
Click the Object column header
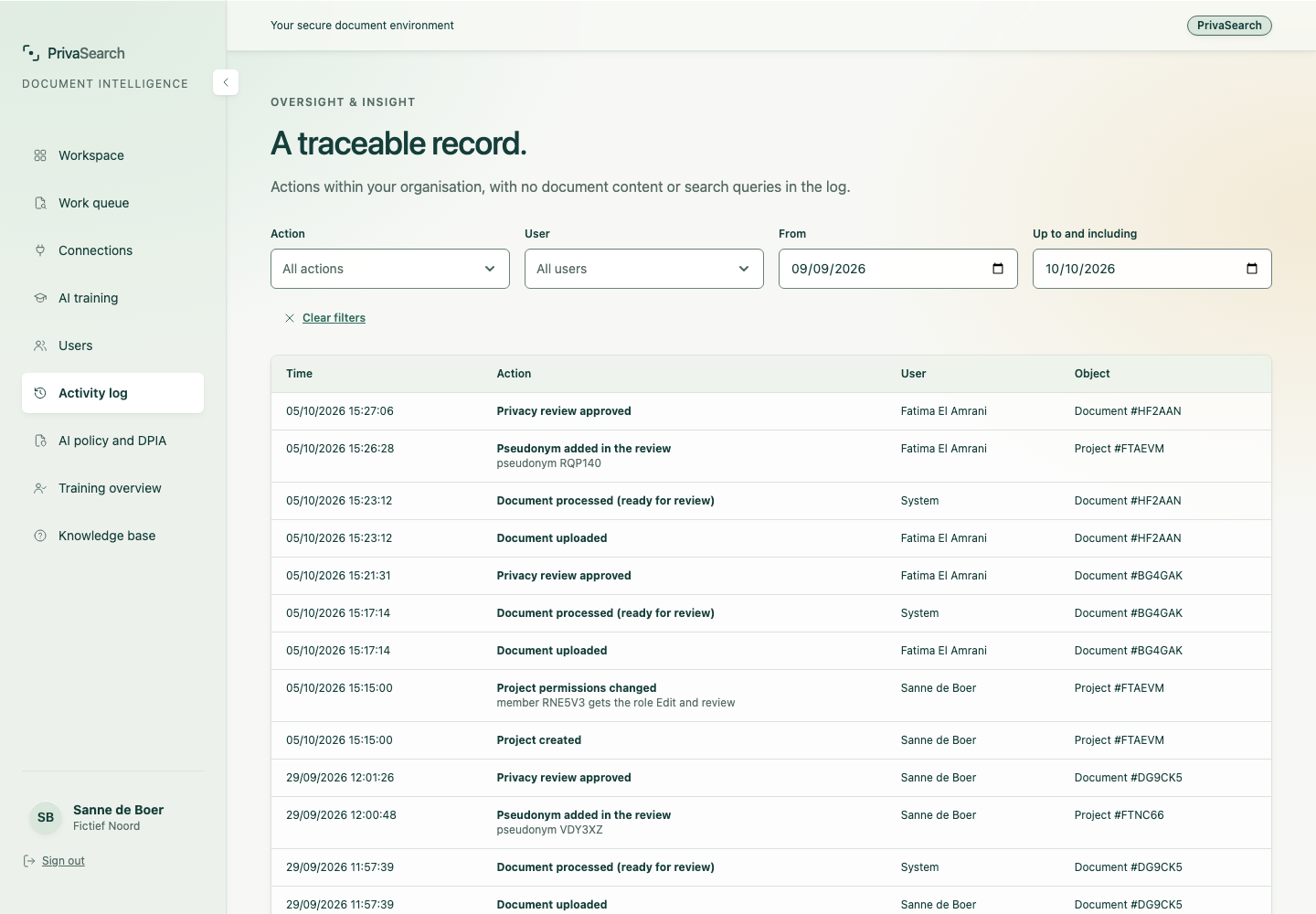coord(1092,374)
